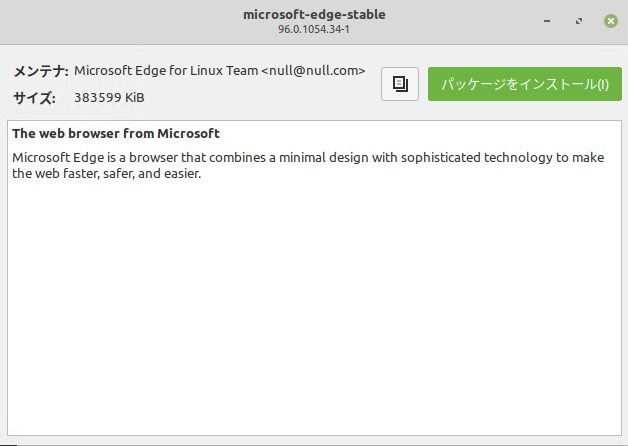Close the microsoft-edge-stable window
The image size is (628, 446).
coord(610,21)
